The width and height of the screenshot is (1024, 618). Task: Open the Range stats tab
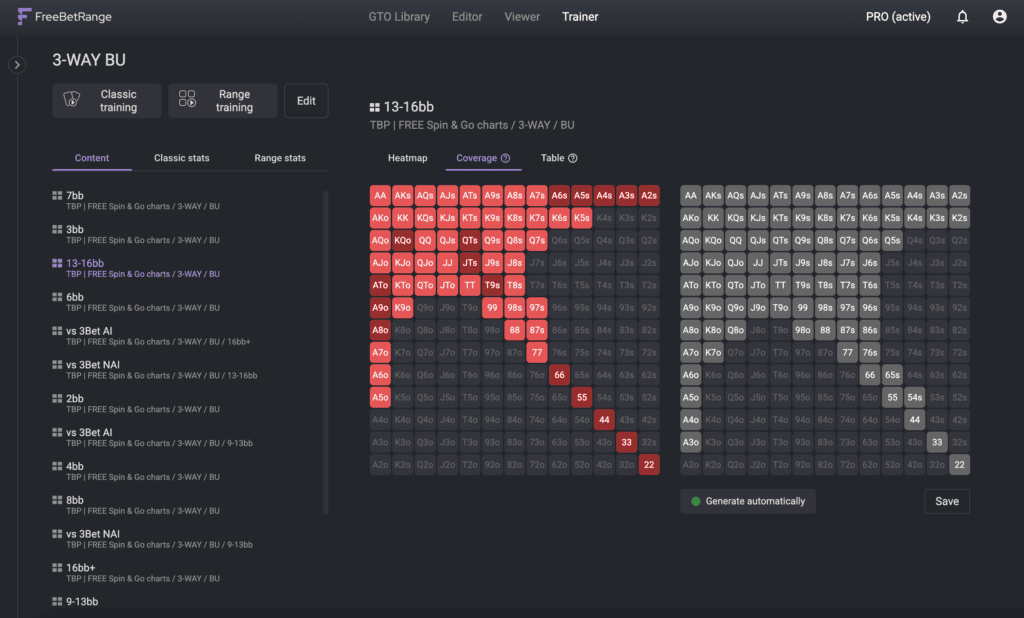(280, 158)
